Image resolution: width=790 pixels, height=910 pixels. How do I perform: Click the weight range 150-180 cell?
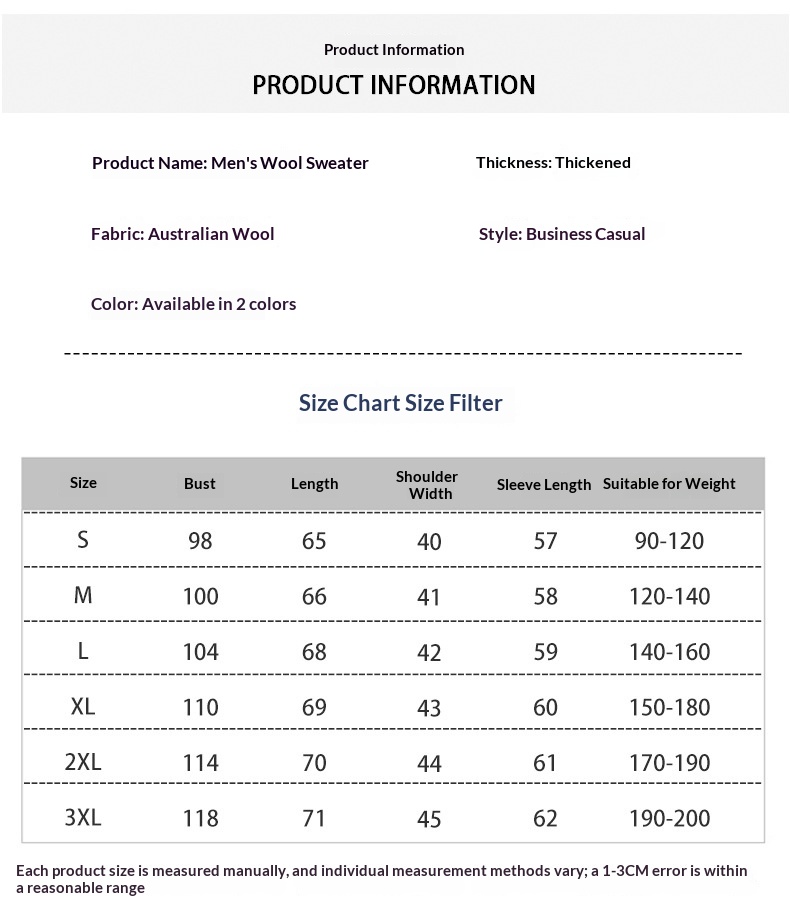point(669,708)
